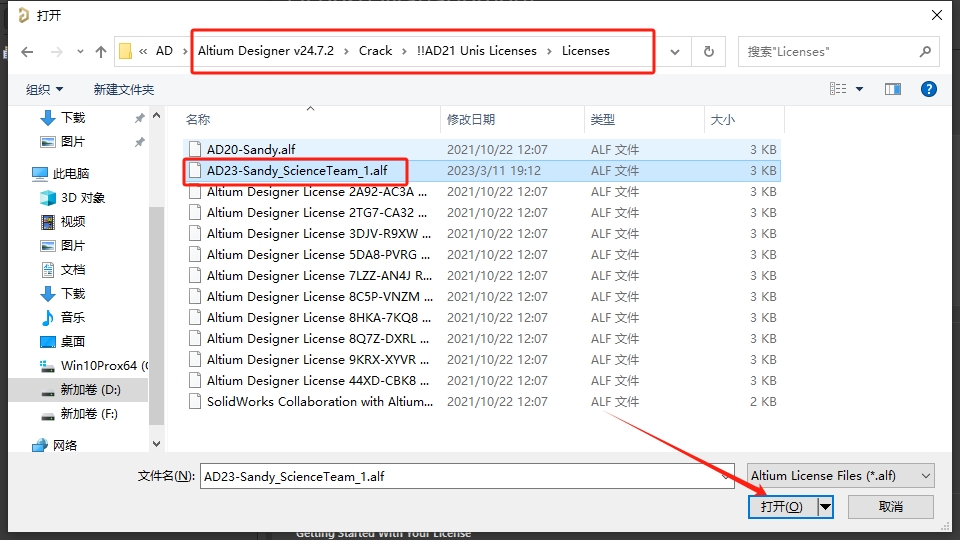Open 图片 under 此电脑
Viewport: 960px width, 540px height.
click(x=73, y=246)
